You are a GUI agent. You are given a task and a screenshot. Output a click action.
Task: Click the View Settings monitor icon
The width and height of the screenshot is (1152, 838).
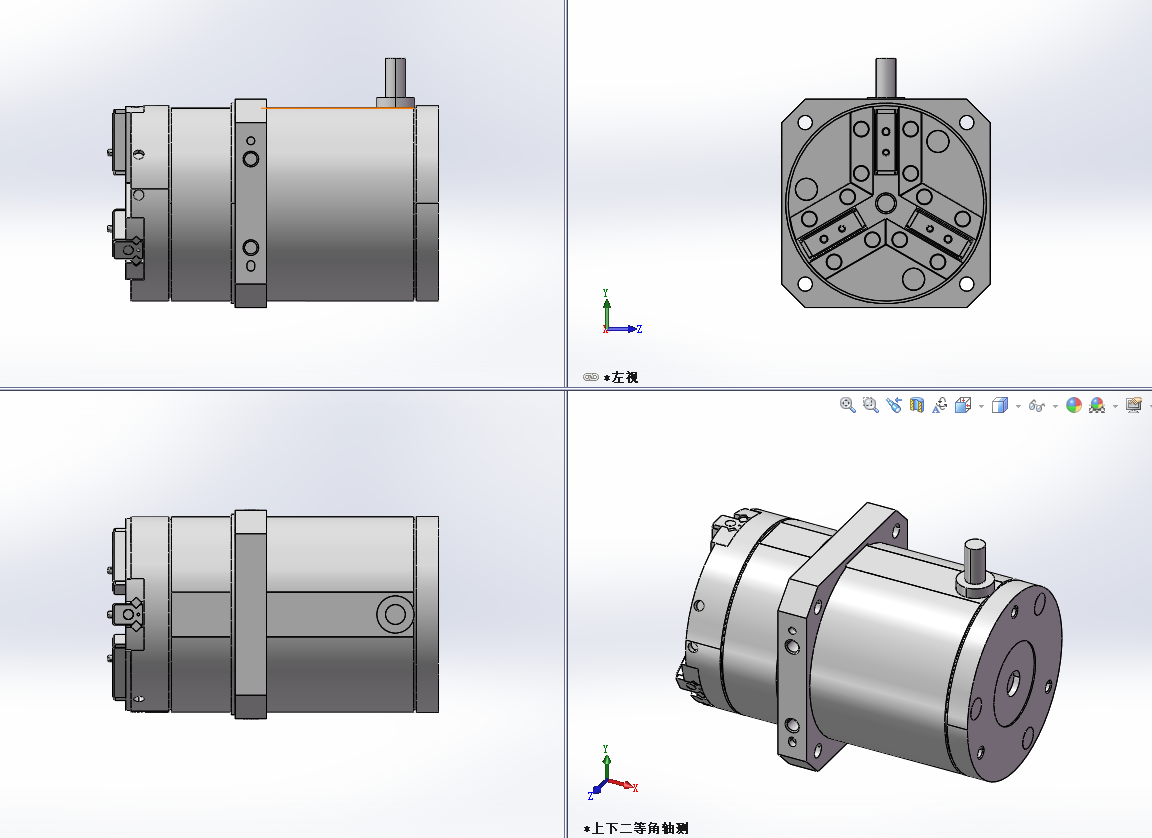(x=1134, y=405)
